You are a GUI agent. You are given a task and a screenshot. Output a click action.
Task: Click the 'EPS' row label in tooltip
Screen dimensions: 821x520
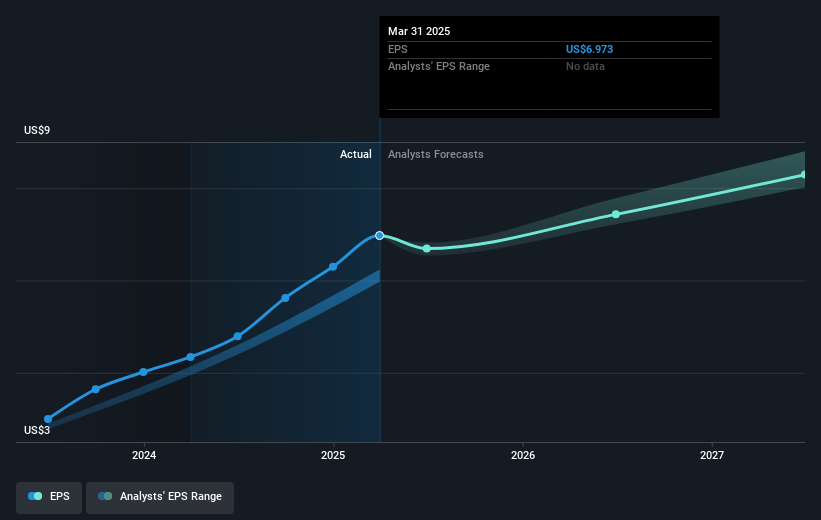397,49
